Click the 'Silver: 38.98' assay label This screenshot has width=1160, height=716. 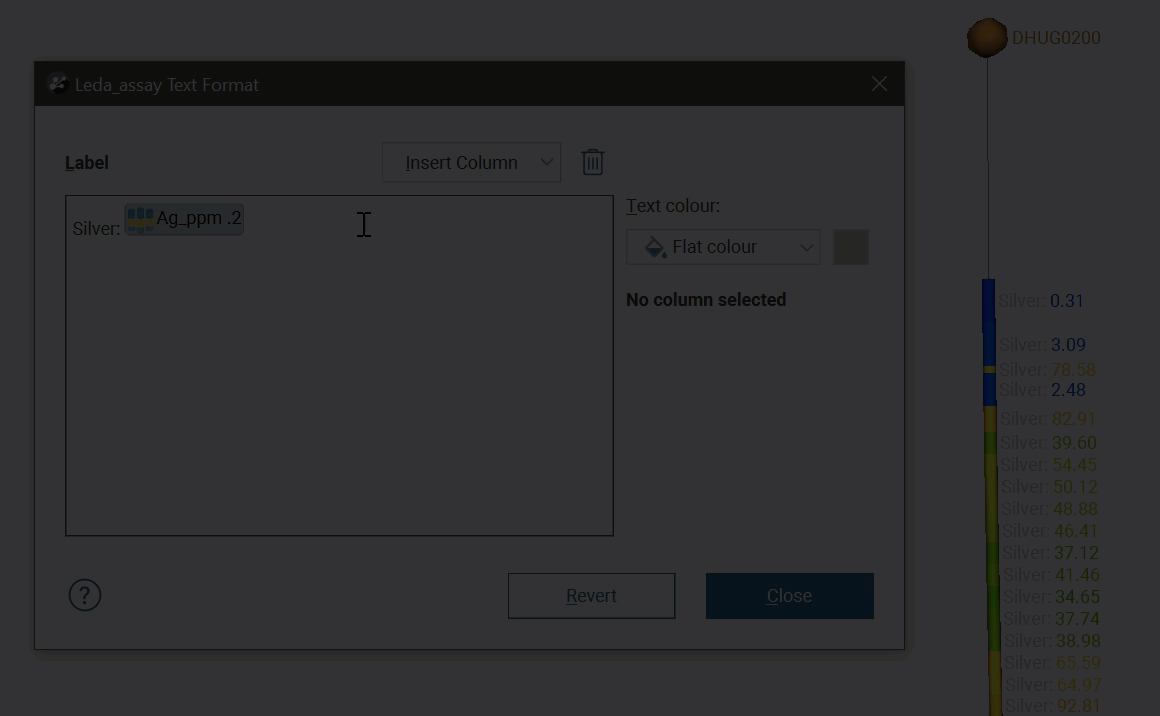point(1052,641)
